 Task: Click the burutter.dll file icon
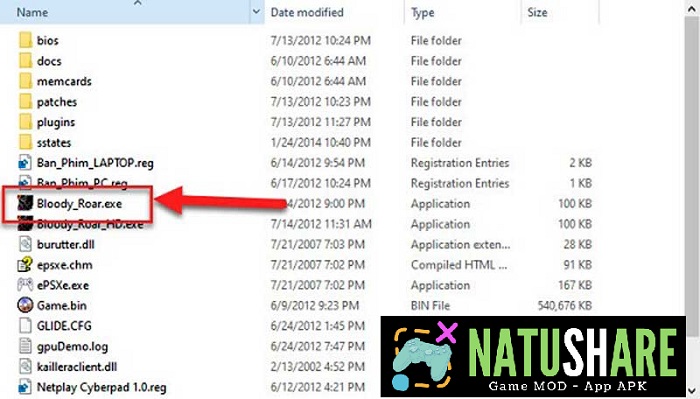[x=25, y=244]
